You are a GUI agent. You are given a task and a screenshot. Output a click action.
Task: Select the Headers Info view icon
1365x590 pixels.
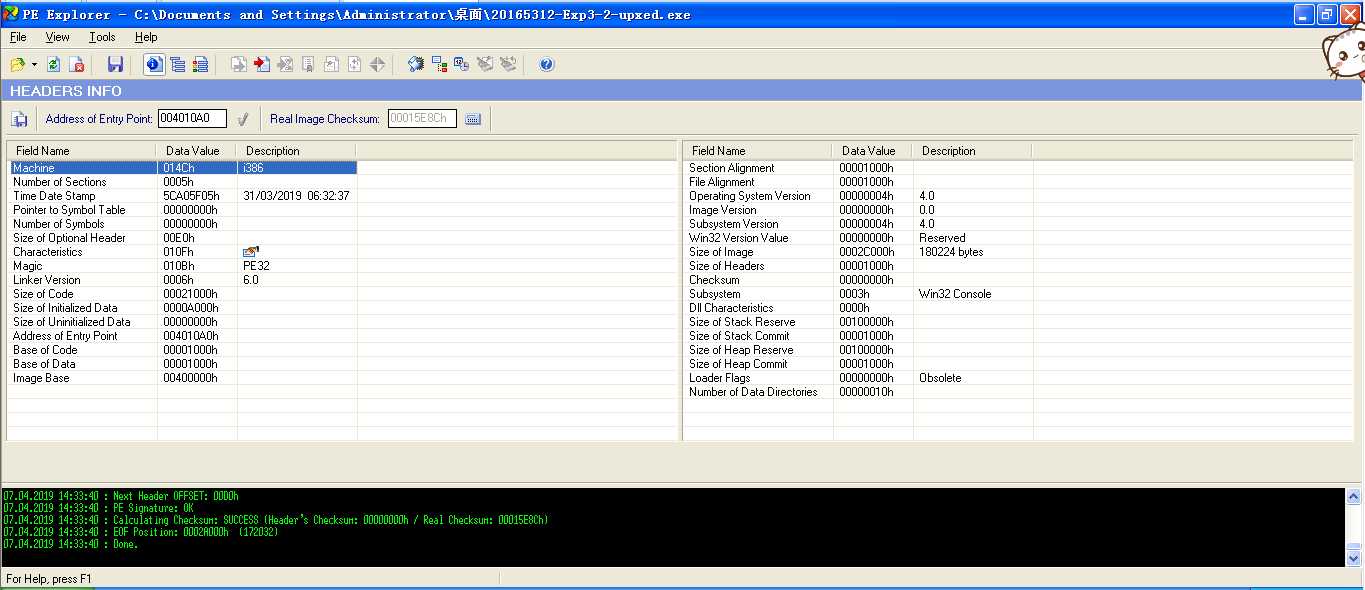coord(154,65)
